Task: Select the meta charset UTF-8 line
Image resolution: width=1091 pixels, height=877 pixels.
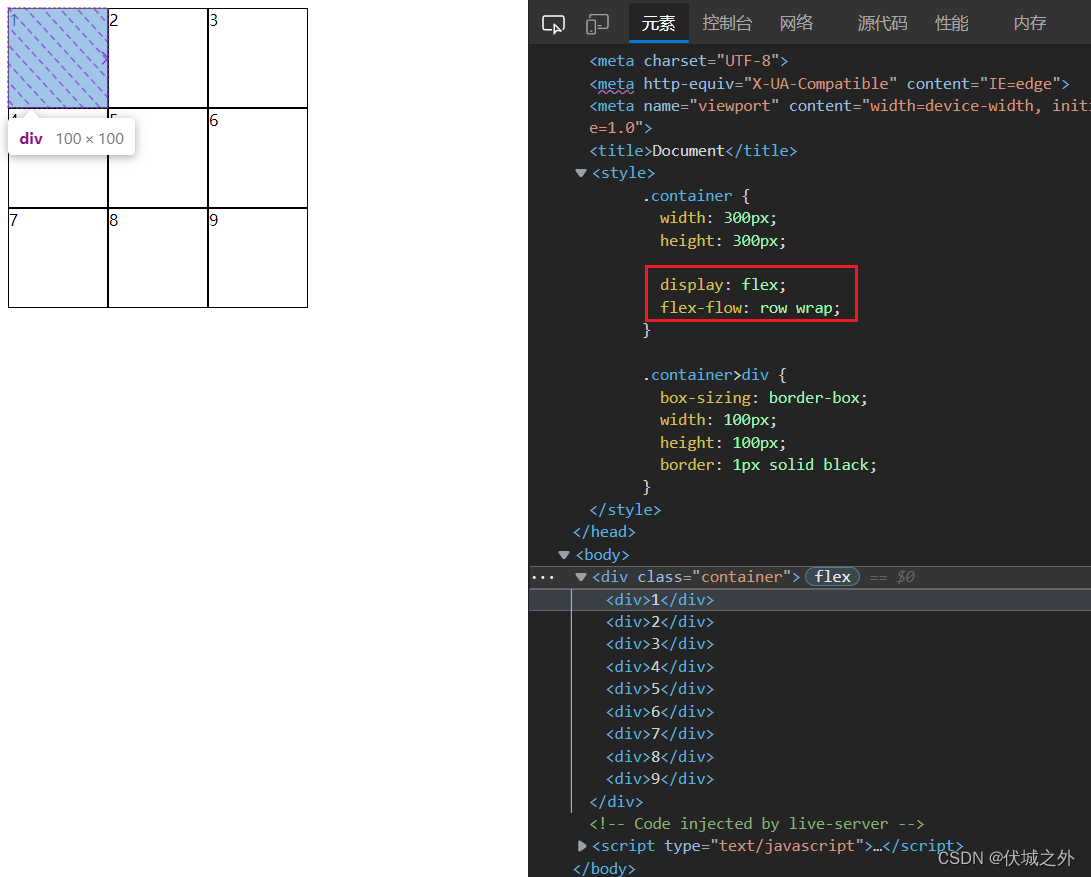Action: [x=689, y=61]
